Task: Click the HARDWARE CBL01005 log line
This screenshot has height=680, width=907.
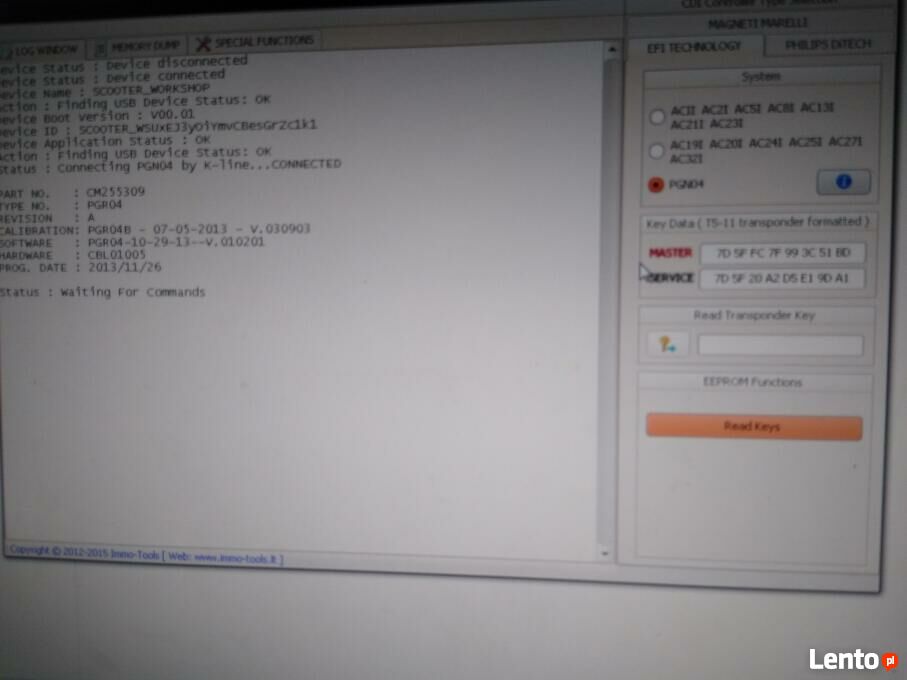Action: [73, 254]
